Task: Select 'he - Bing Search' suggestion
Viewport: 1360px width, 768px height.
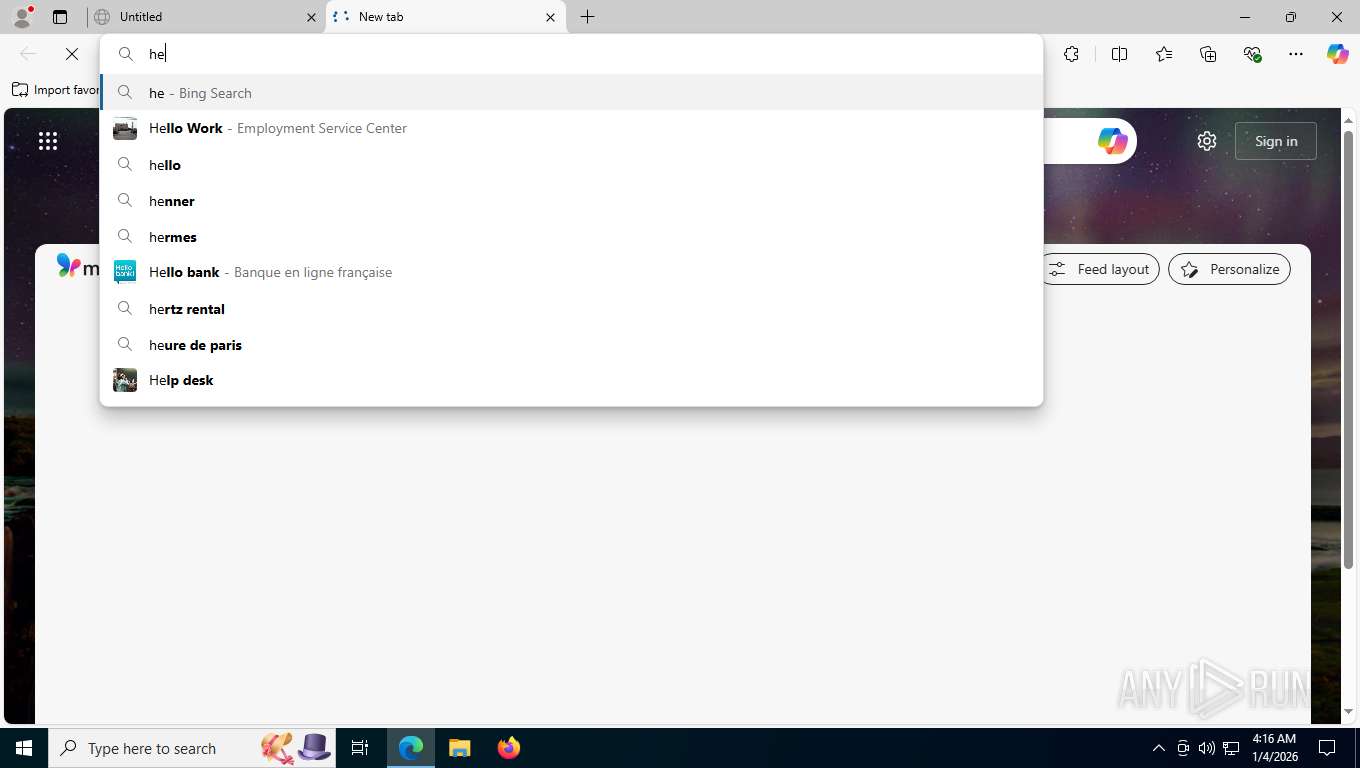Action: click(x=571, y=93)
